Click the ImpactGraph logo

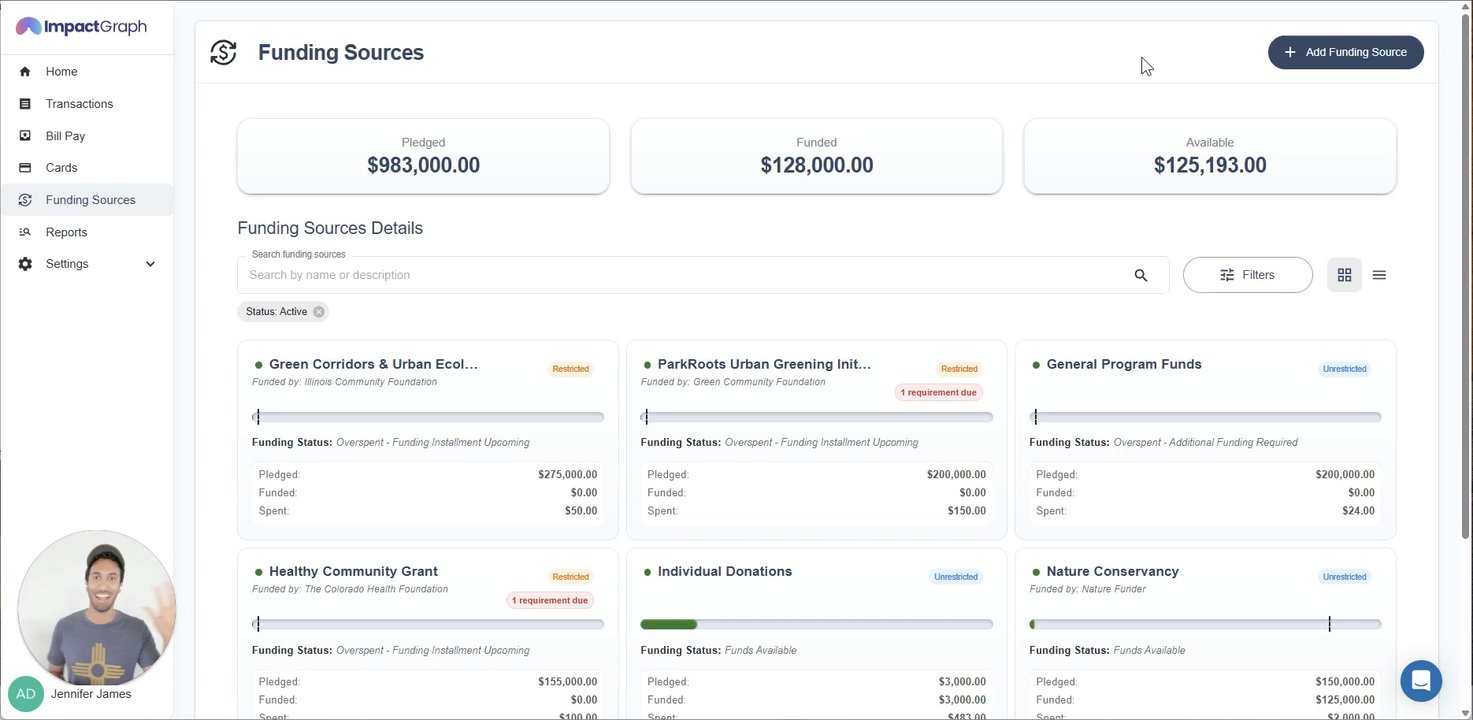(x=81, y=27)
